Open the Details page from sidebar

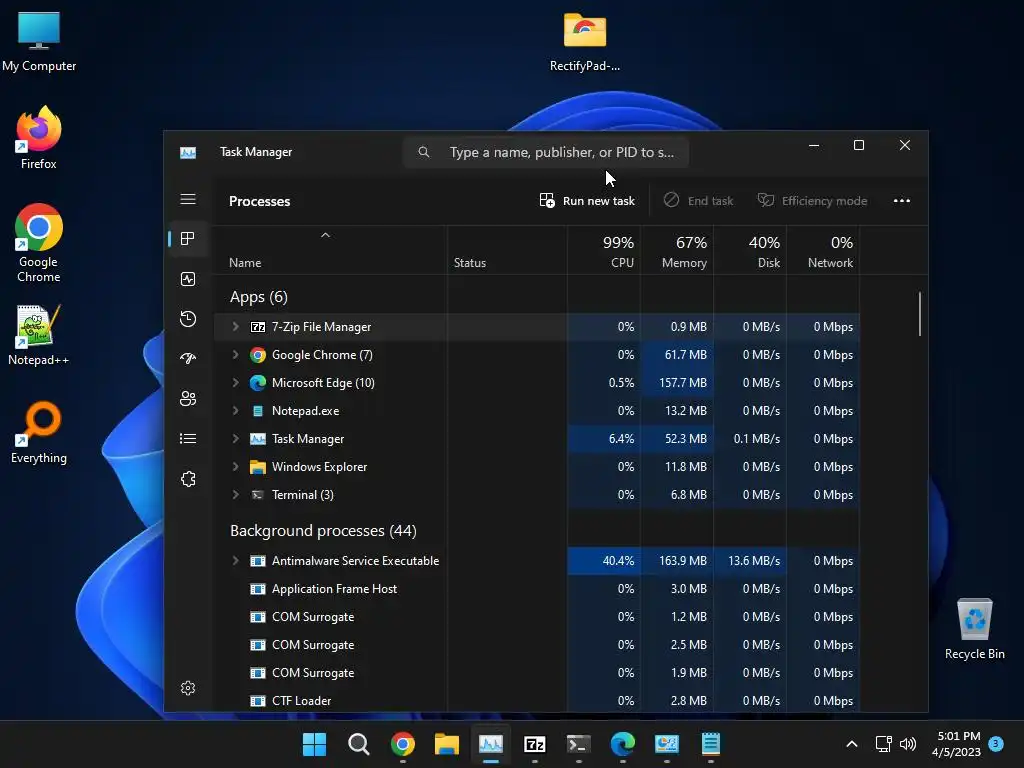pos(188,439)
